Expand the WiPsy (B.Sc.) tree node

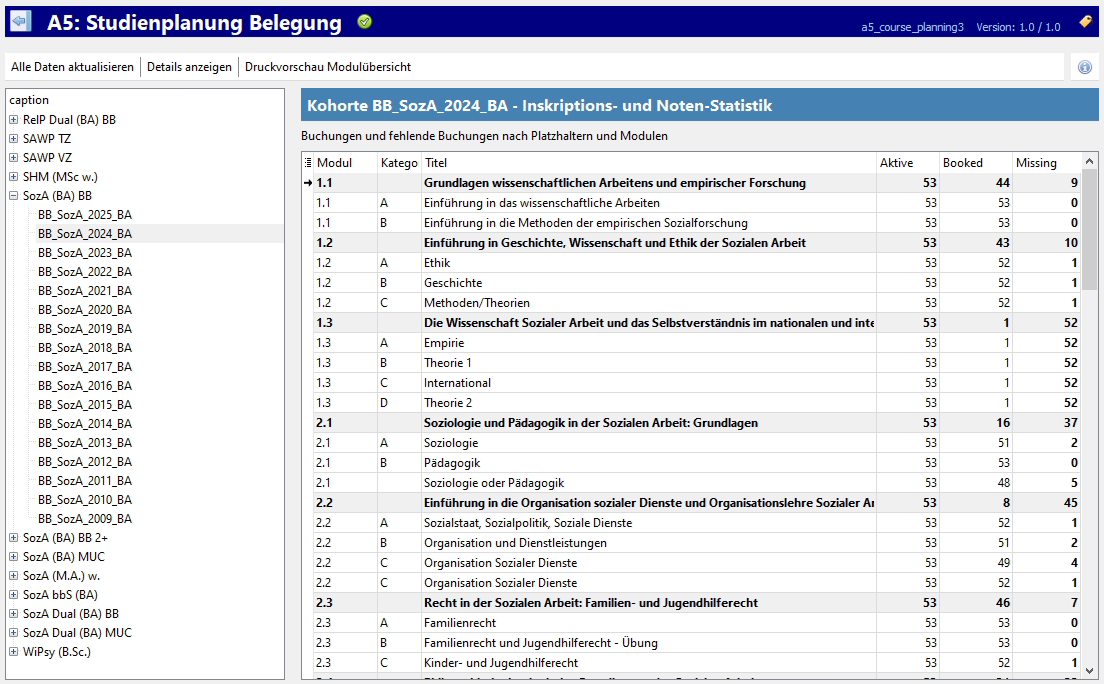click(13, 652)
